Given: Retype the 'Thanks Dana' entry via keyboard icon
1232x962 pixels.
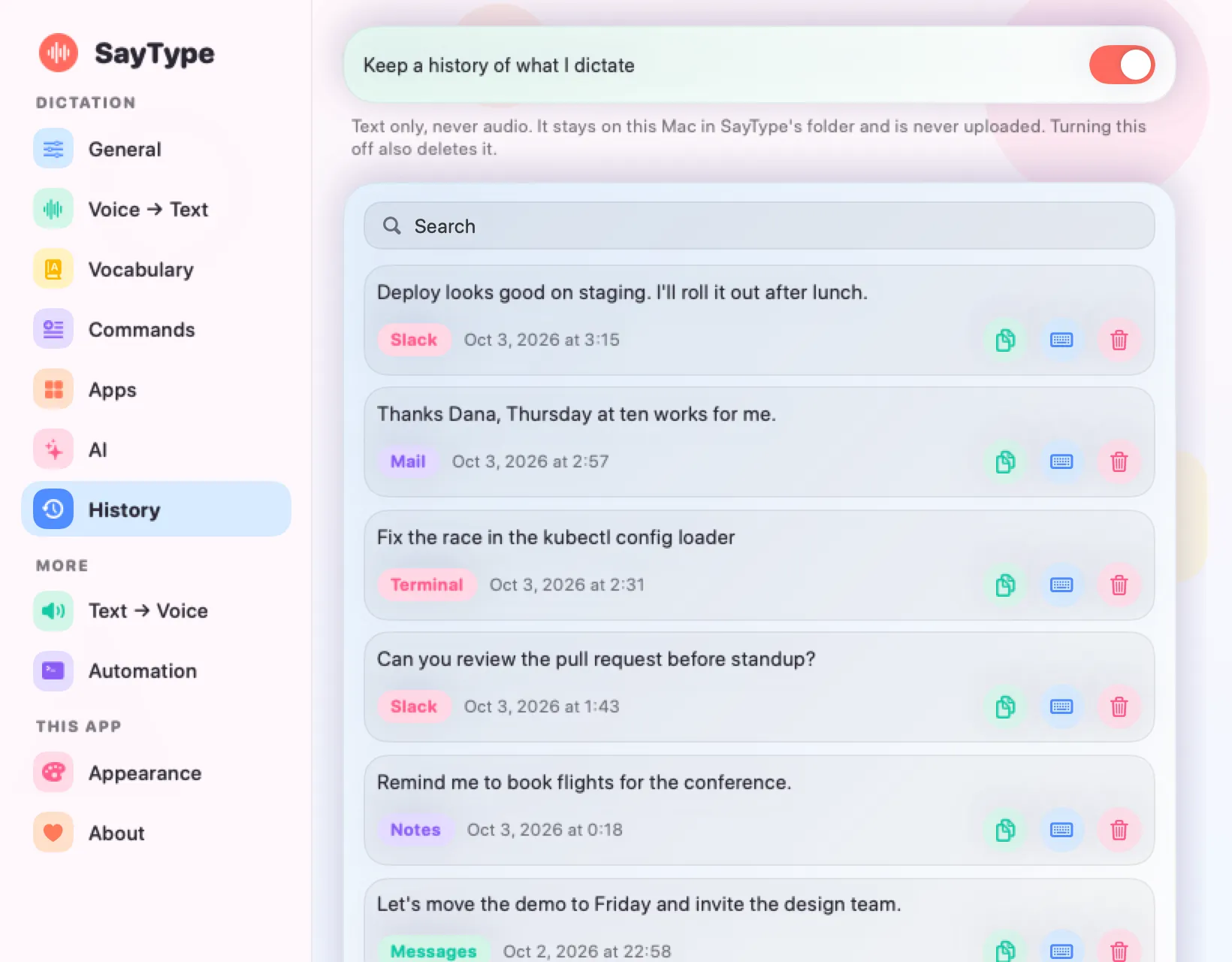Looking at the screenshot, I should click(x=1061, y=461).
